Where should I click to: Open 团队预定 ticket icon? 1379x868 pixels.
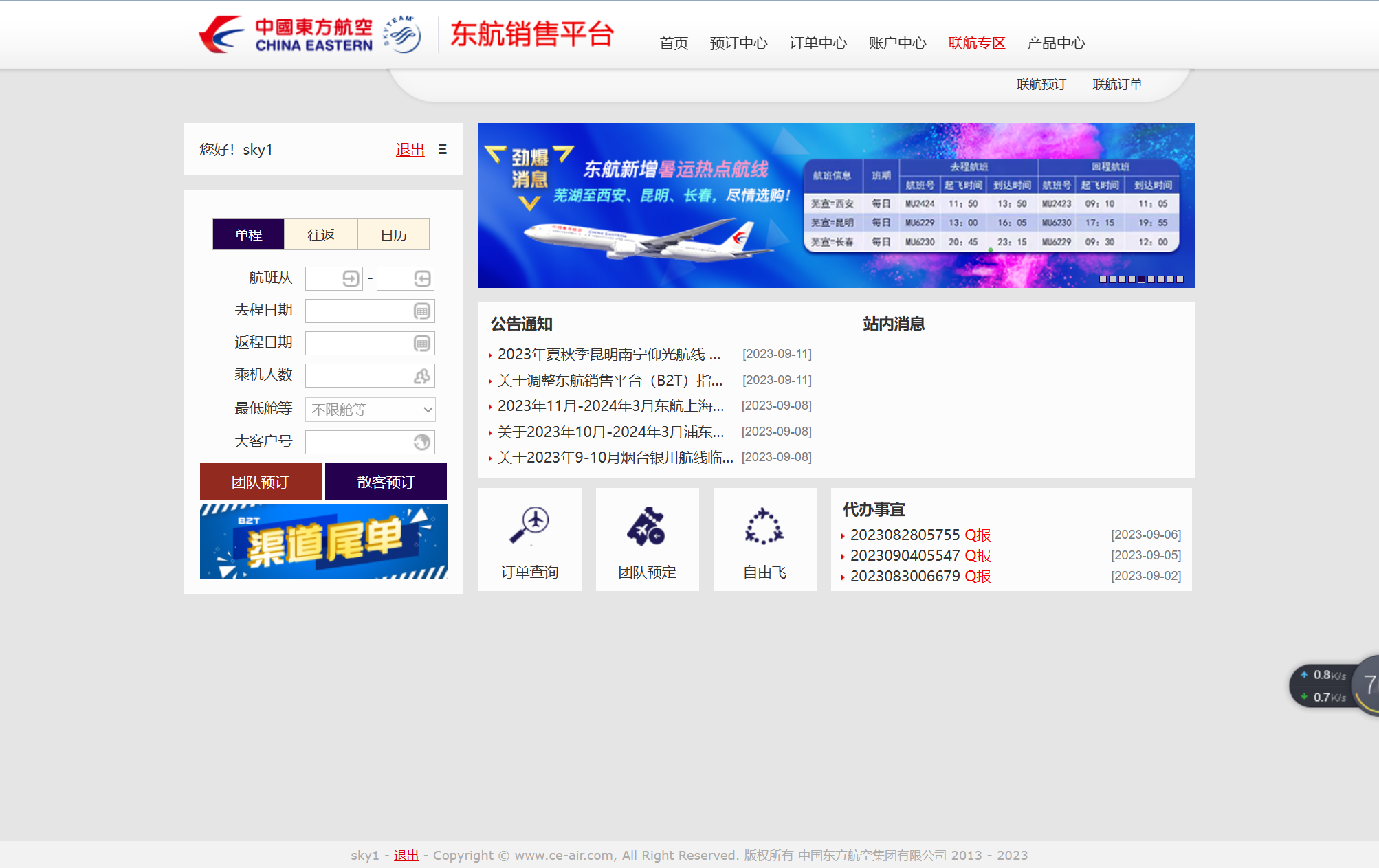[646, 527]
